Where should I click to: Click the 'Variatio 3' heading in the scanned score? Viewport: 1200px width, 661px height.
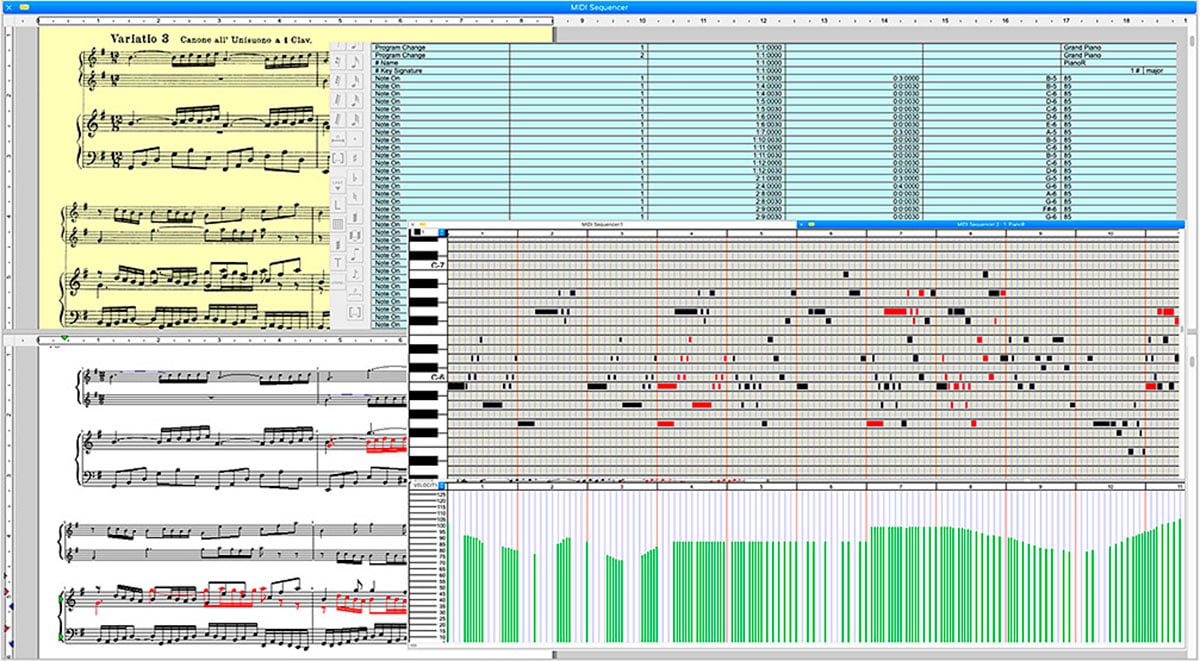click(x=139, y=37)
